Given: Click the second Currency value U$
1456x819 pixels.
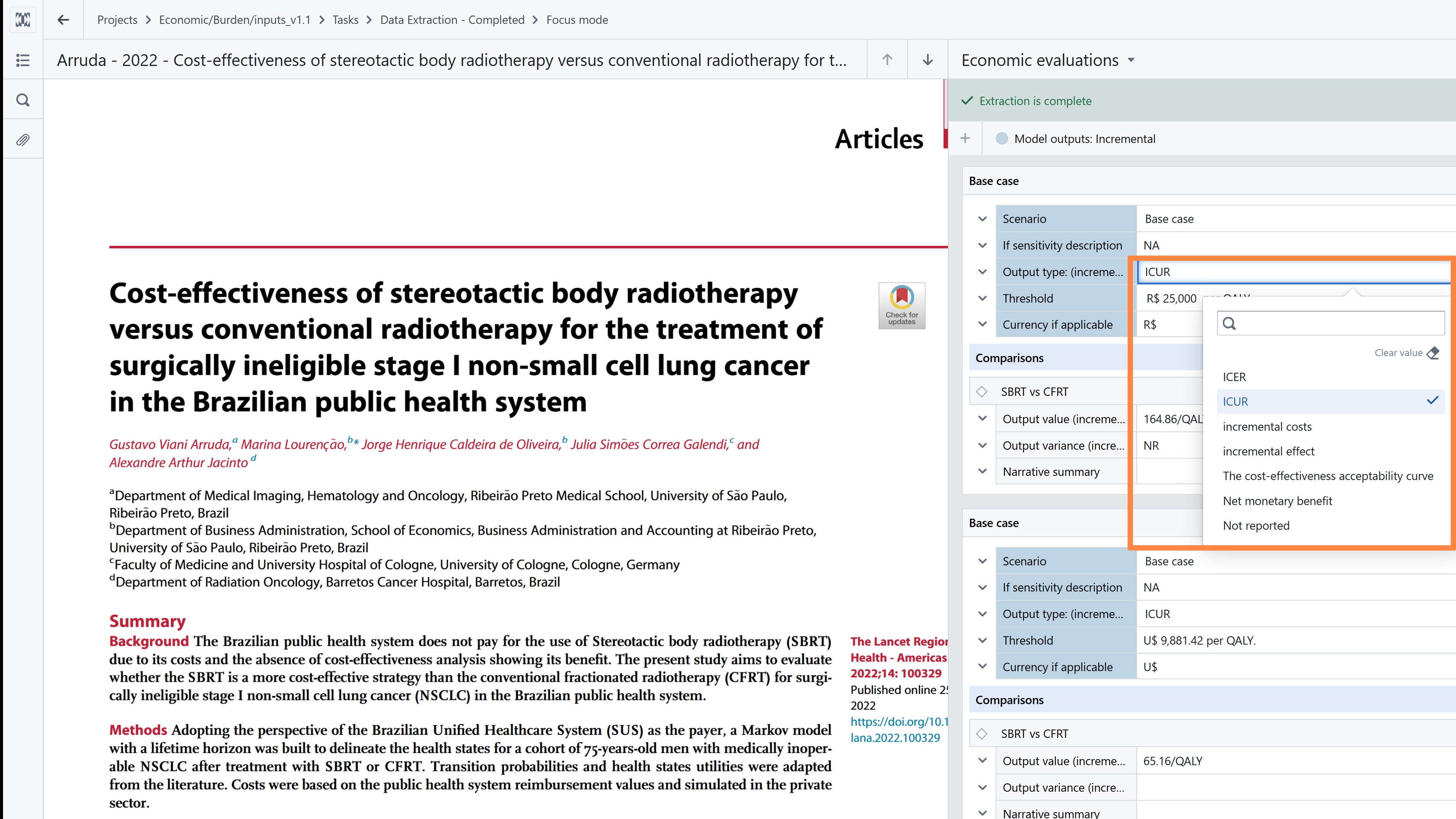Looking at the screenshot, I should [1150, 667].
